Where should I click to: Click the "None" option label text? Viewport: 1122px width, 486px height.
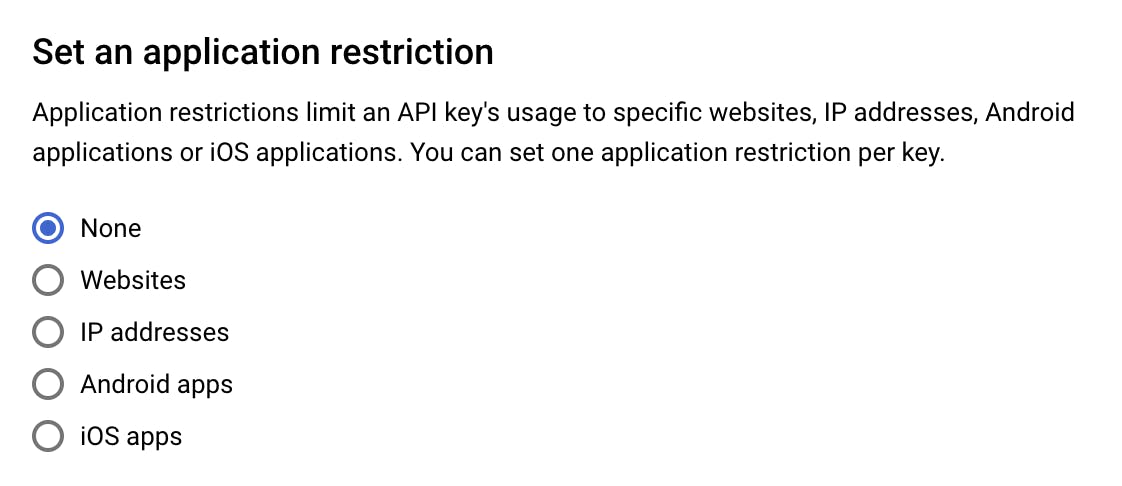coord(111,228)
